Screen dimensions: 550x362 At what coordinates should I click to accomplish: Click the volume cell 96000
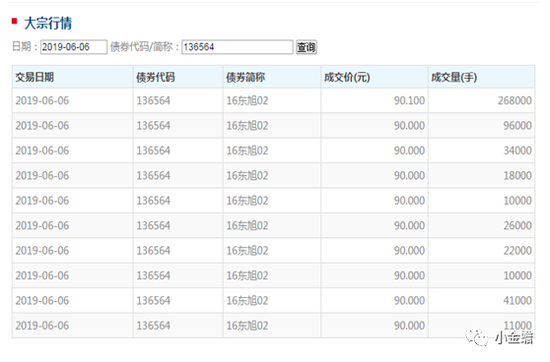[518, 126]
